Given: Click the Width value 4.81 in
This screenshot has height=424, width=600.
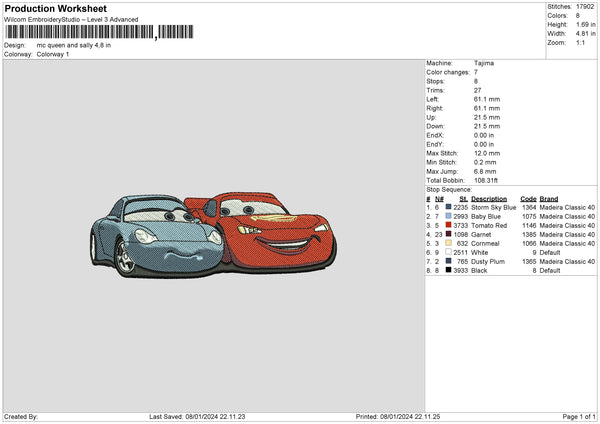Looking at the screenshot, I should pyautogui.click(x=585, y=34).
